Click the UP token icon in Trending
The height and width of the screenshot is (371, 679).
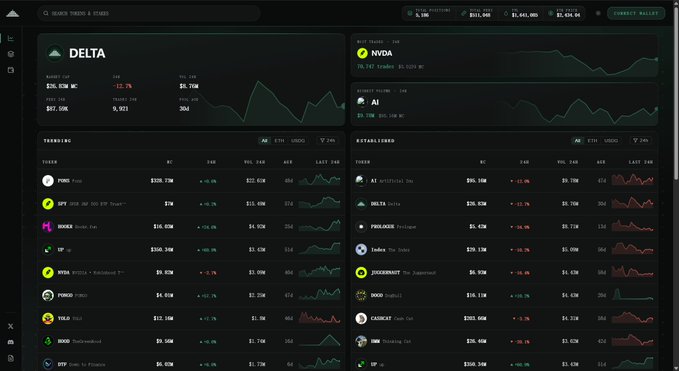coord(48,249)
